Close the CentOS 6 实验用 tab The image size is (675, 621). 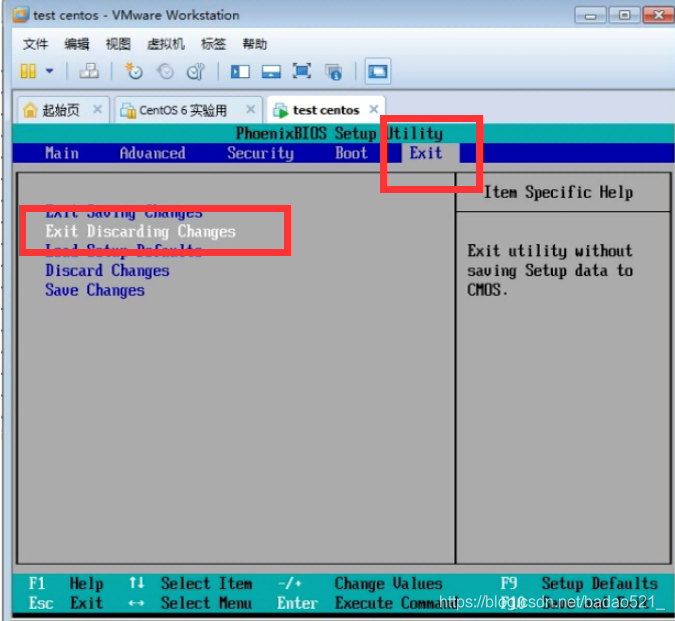pos(251,109)
